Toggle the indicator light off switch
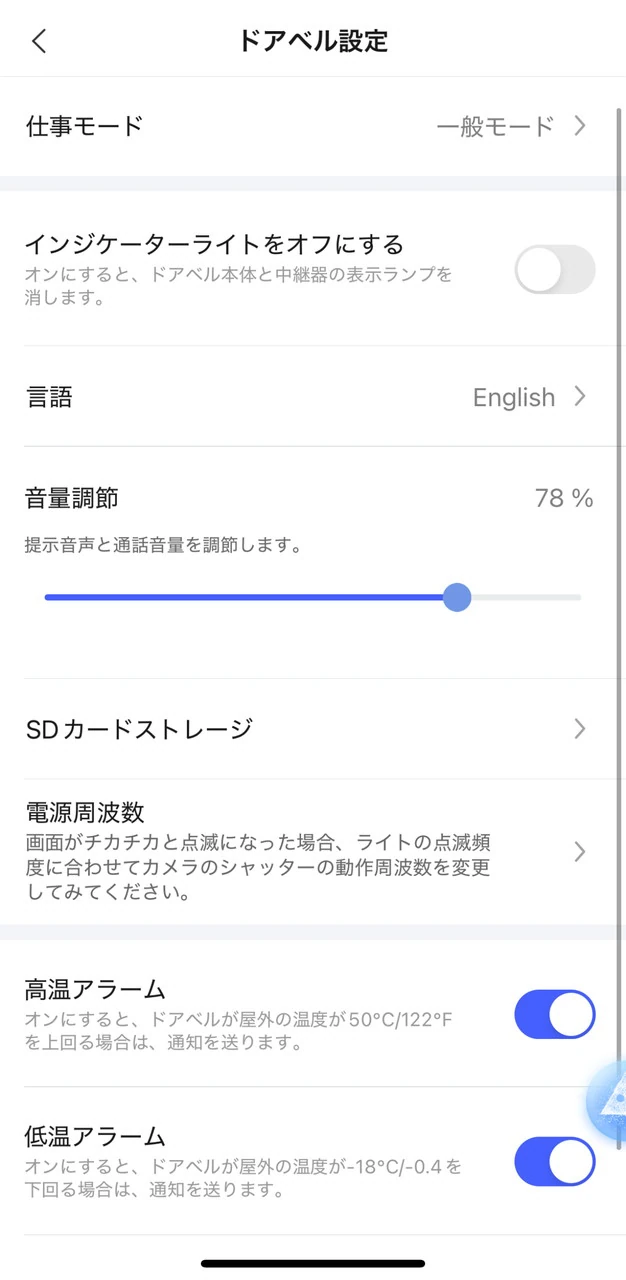 click(x=554, y=270)
